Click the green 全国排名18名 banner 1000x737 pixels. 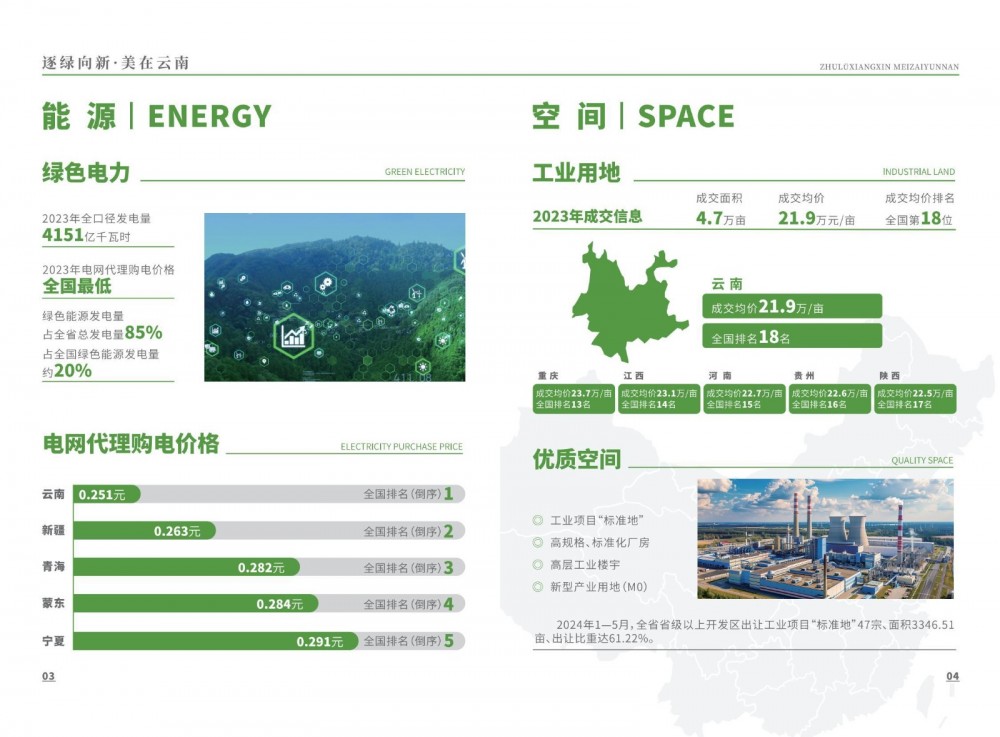[x=792, y=337]
